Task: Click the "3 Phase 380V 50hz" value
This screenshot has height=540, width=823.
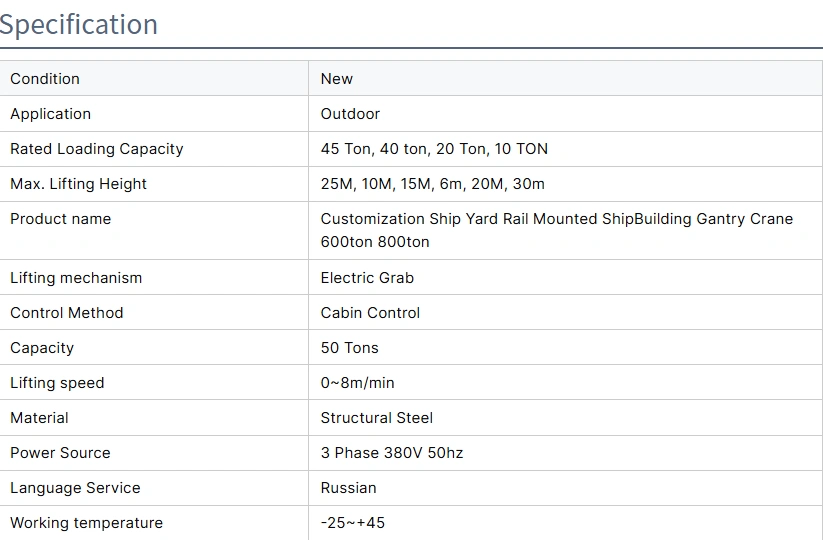Action: pos(392,453)
